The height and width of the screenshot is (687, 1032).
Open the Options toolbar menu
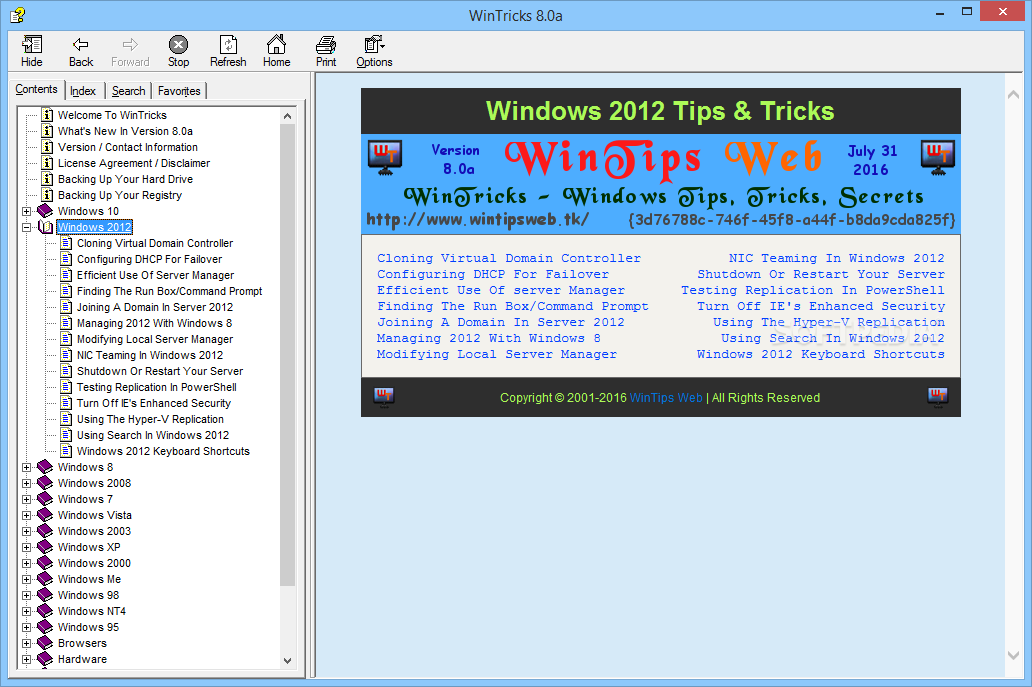point(374,51)
